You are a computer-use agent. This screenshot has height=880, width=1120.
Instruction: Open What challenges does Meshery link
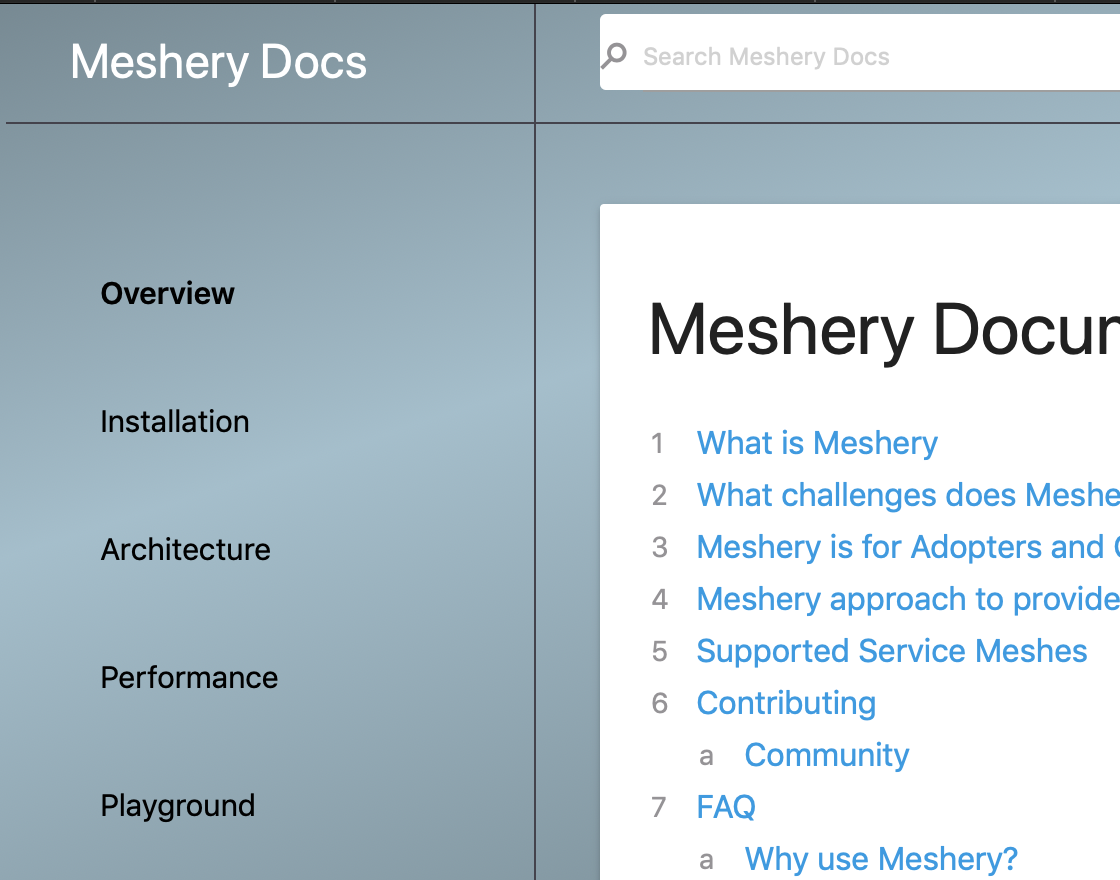908,495
